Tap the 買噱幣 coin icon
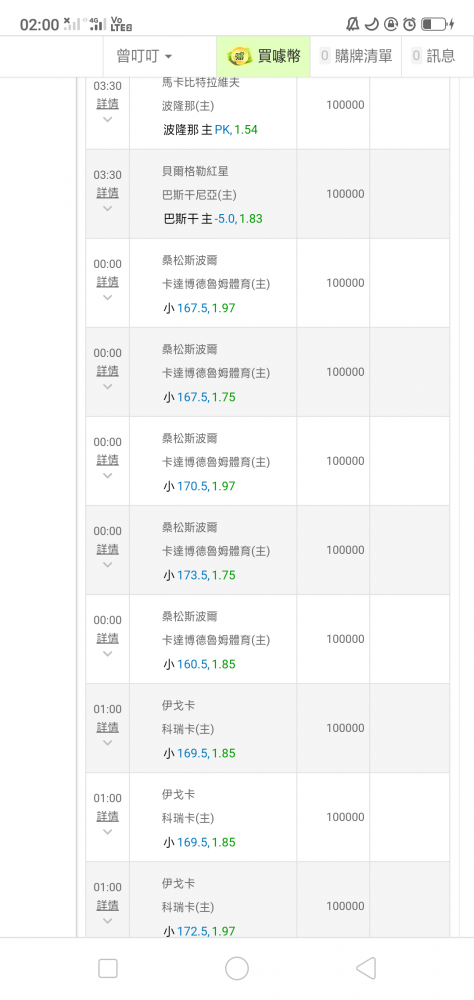This screenshot has width=474, height=1000. [240, 56]
